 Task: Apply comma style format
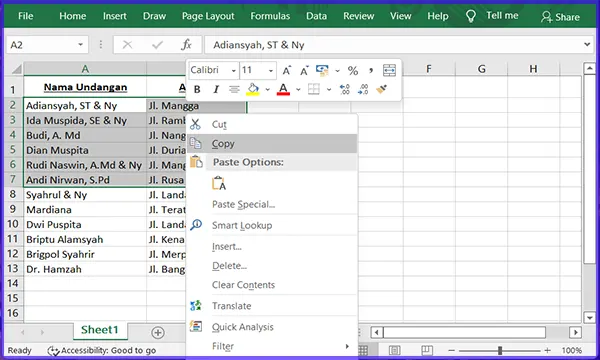point(370,71)
